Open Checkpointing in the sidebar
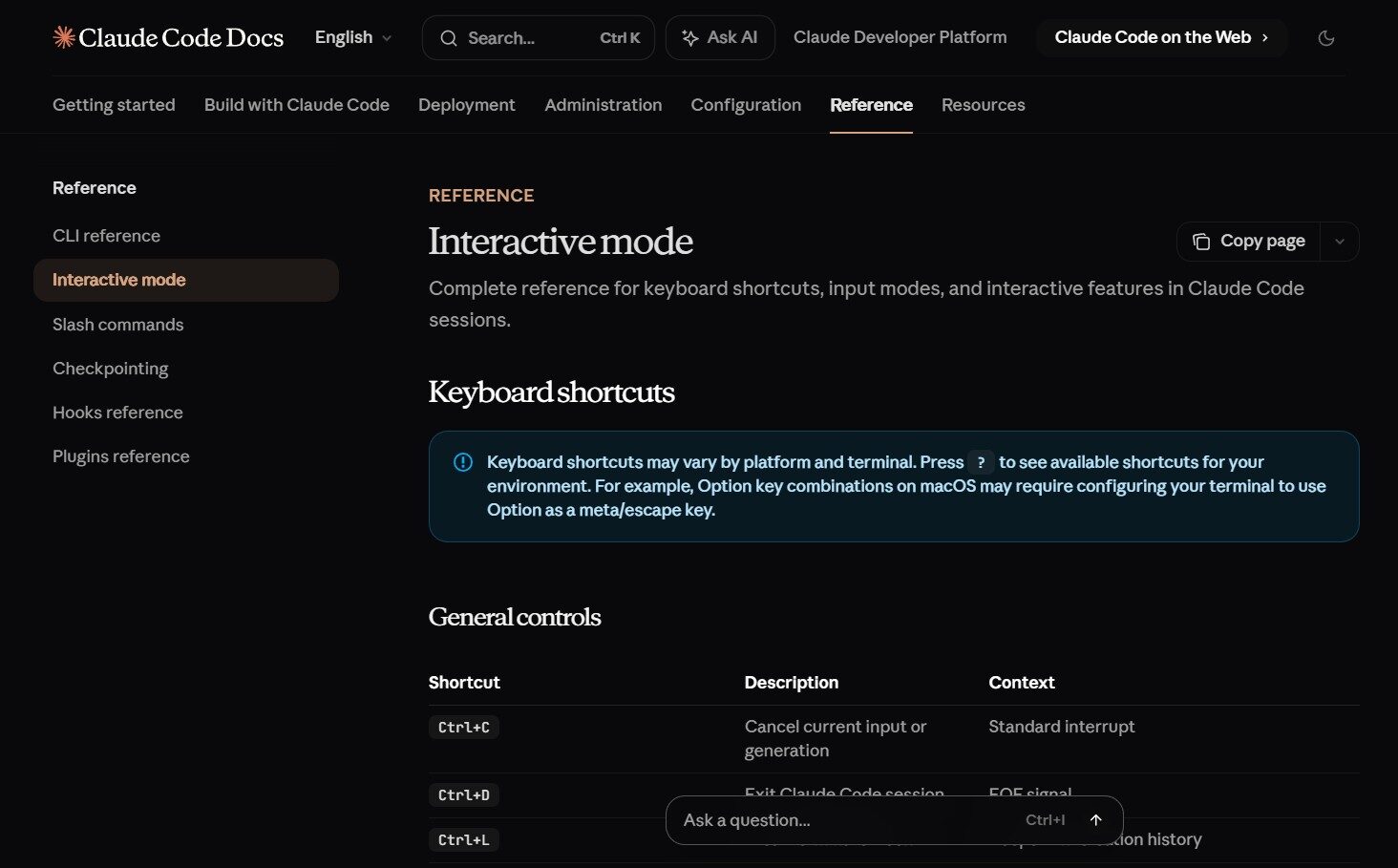The height and width of the screenshot is (868, 1398). (110, 369)
